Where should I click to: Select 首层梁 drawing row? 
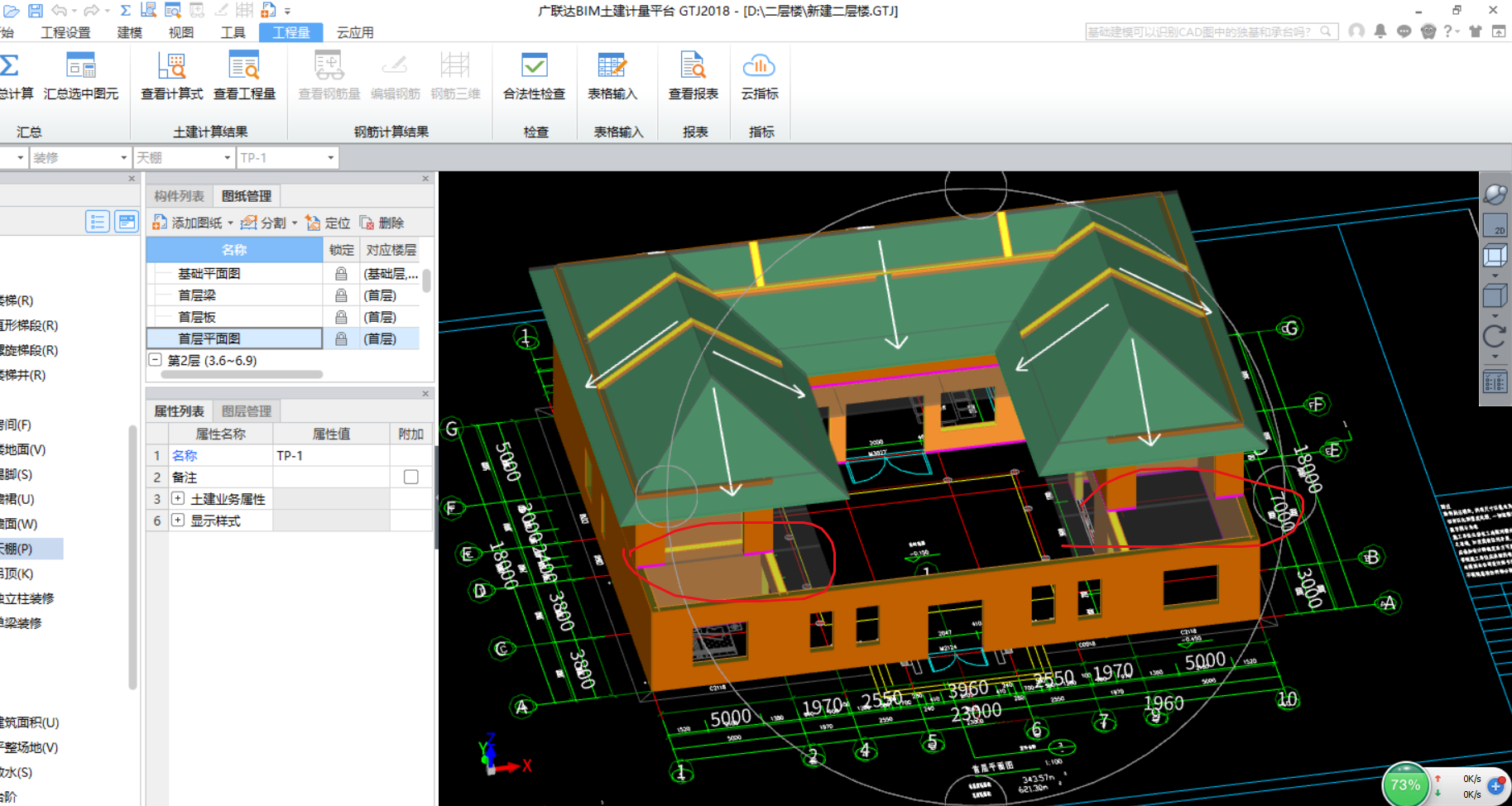coord(234,295)
